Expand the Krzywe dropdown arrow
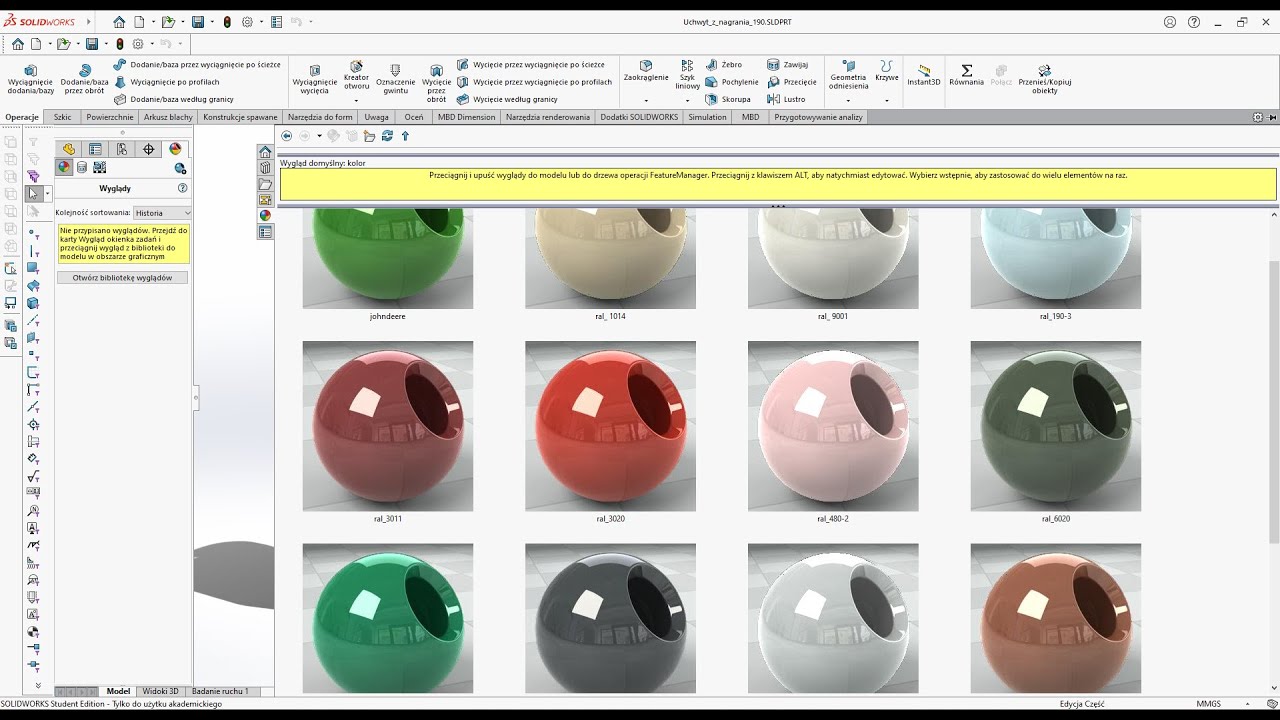This screenshot has height=720, width=1280. tap(886, 101)
